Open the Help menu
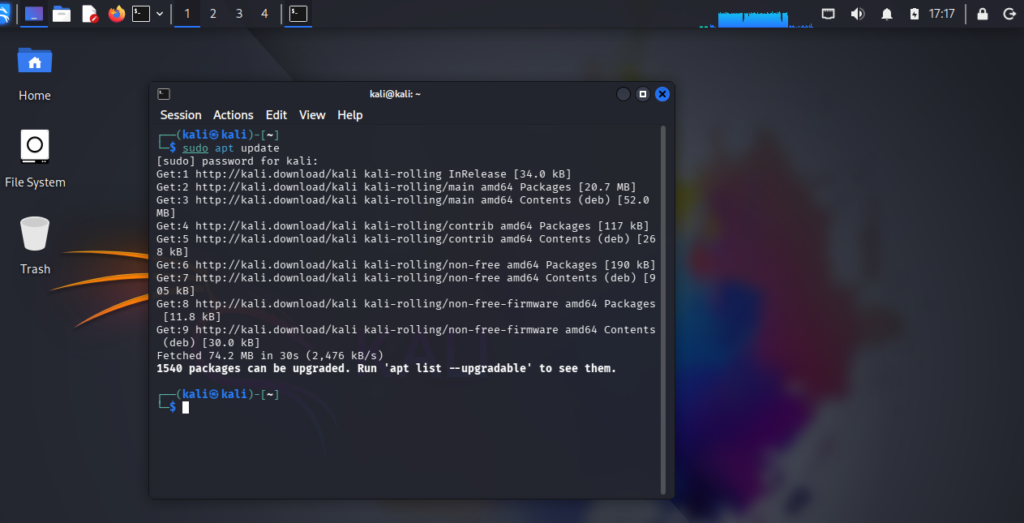This screenshot has height=523, width=1024. coord(350,115)
